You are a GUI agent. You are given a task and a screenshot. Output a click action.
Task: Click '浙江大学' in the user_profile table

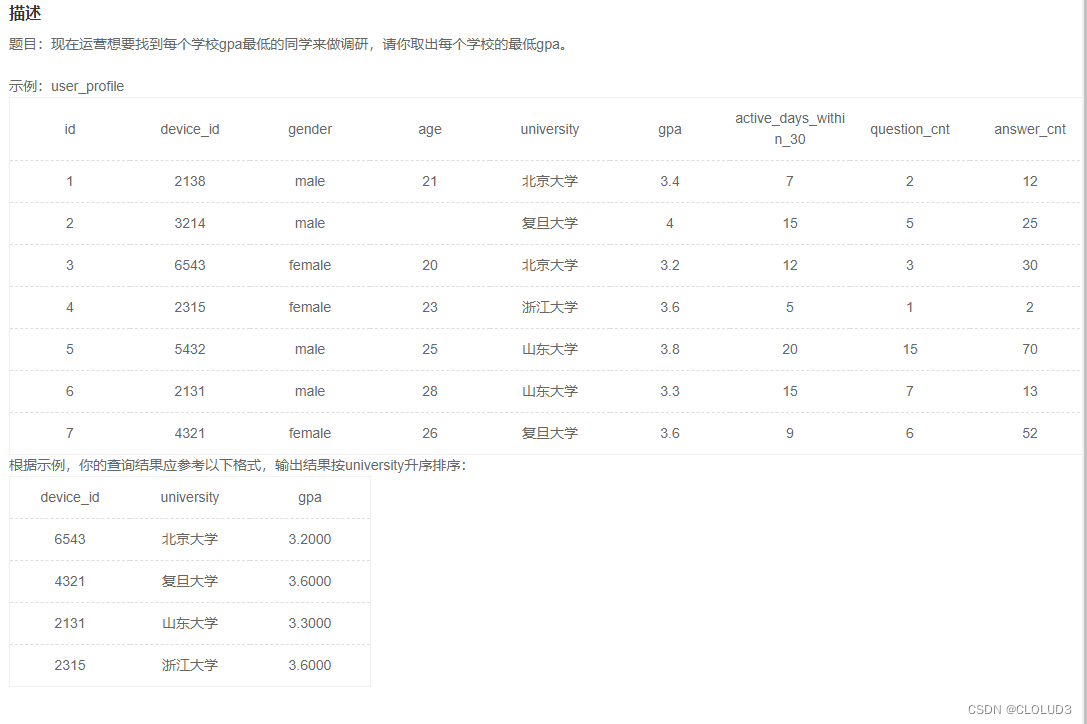click(550, 307)
